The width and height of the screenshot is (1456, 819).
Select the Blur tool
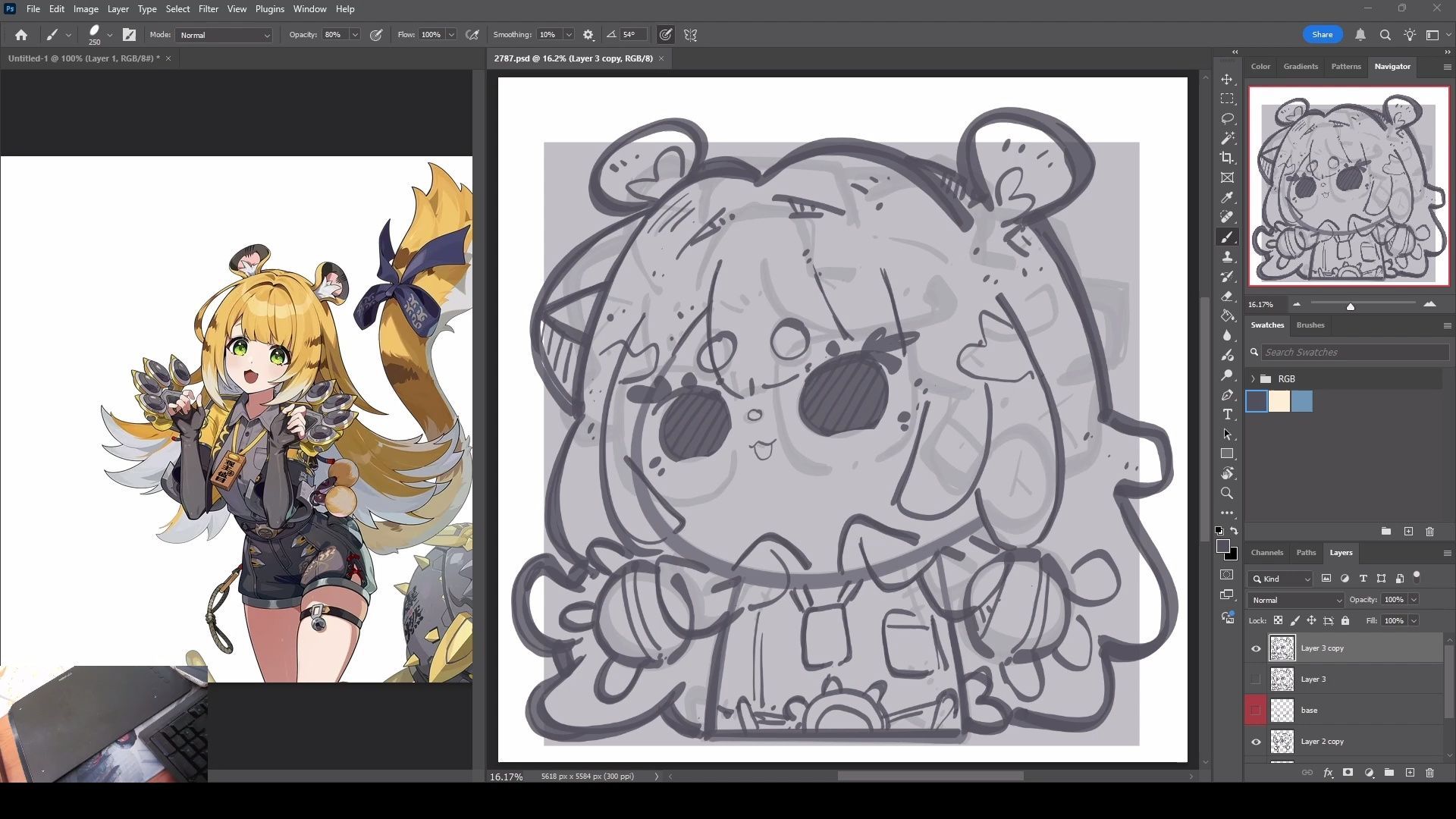(1227, 336)
